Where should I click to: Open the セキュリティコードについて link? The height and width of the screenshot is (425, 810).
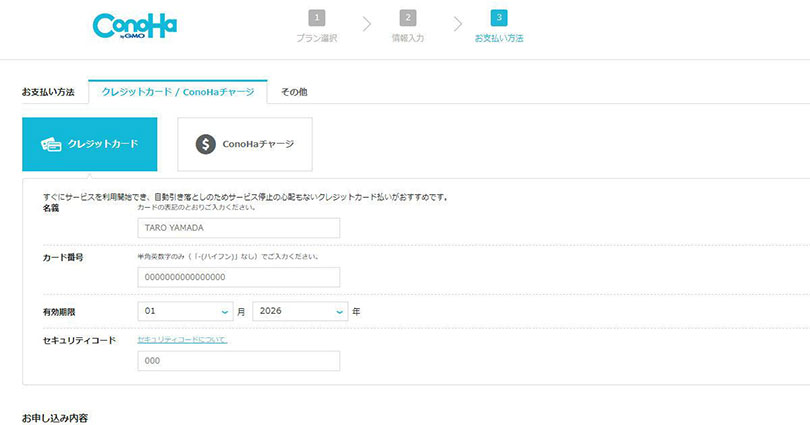point(182,340)
